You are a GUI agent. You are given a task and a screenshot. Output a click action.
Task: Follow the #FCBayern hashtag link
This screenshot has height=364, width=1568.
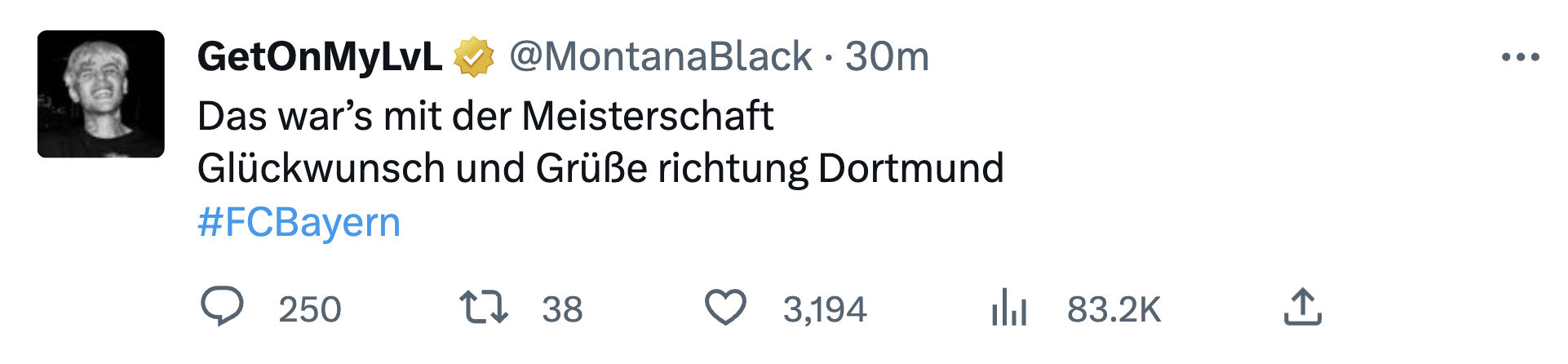pyautogui.click(x=299, y=222)
